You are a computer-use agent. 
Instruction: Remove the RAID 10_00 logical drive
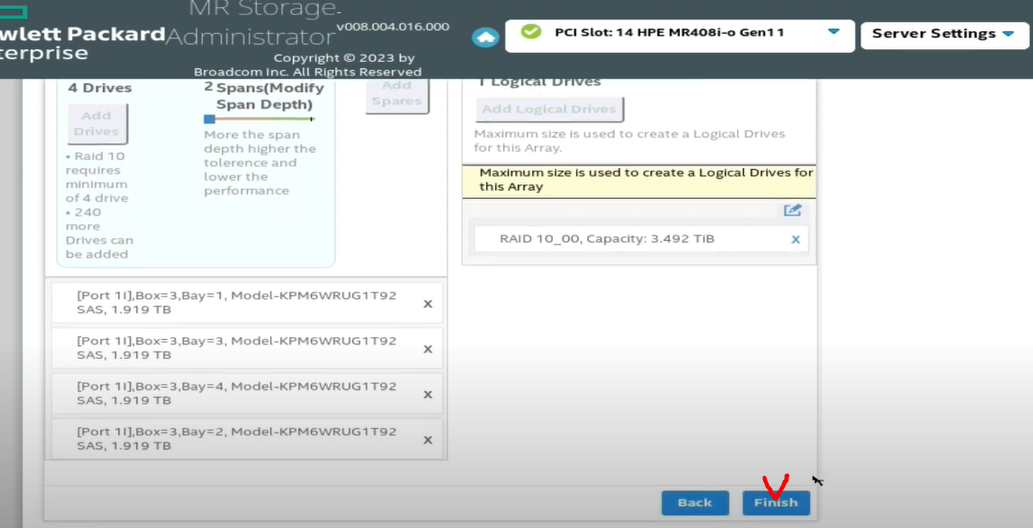coord(795,239)
